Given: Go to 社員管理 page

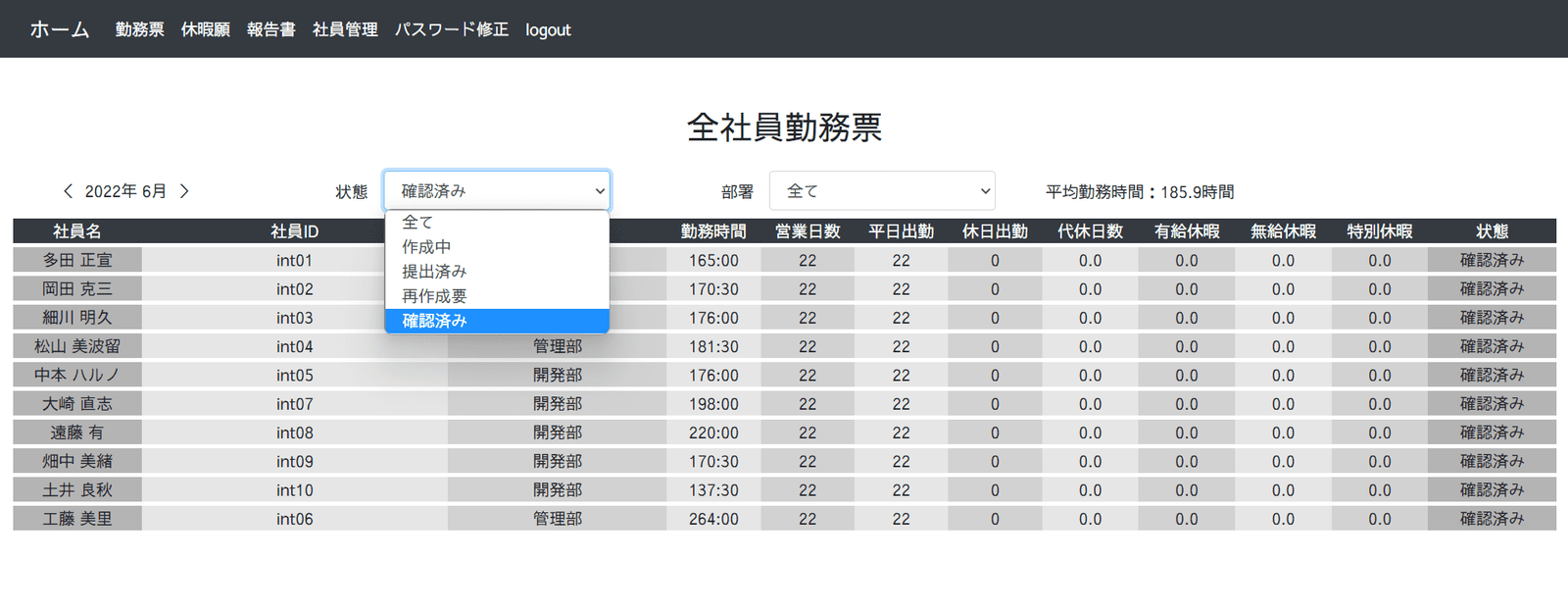Looking at the screenshot, I should click(345, 29).
